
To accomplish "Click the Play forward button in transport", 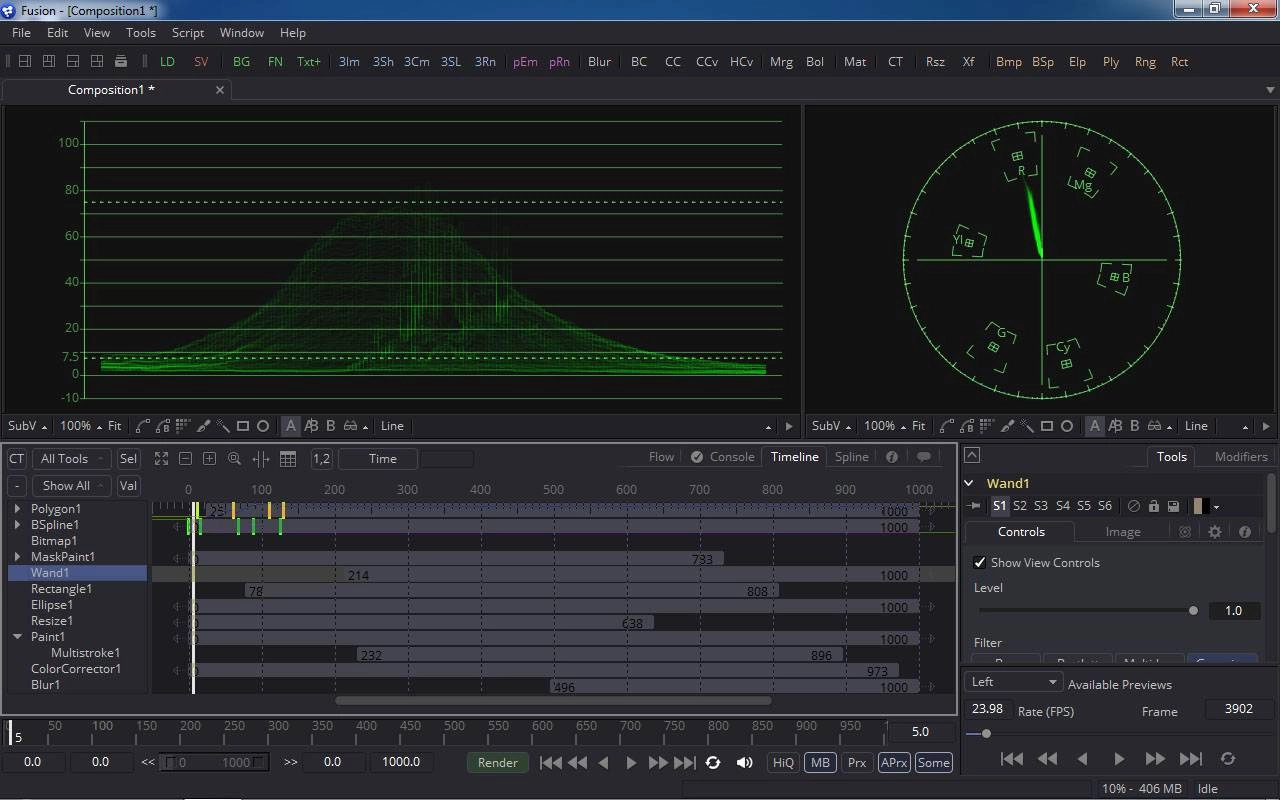I will pos(631,762).
